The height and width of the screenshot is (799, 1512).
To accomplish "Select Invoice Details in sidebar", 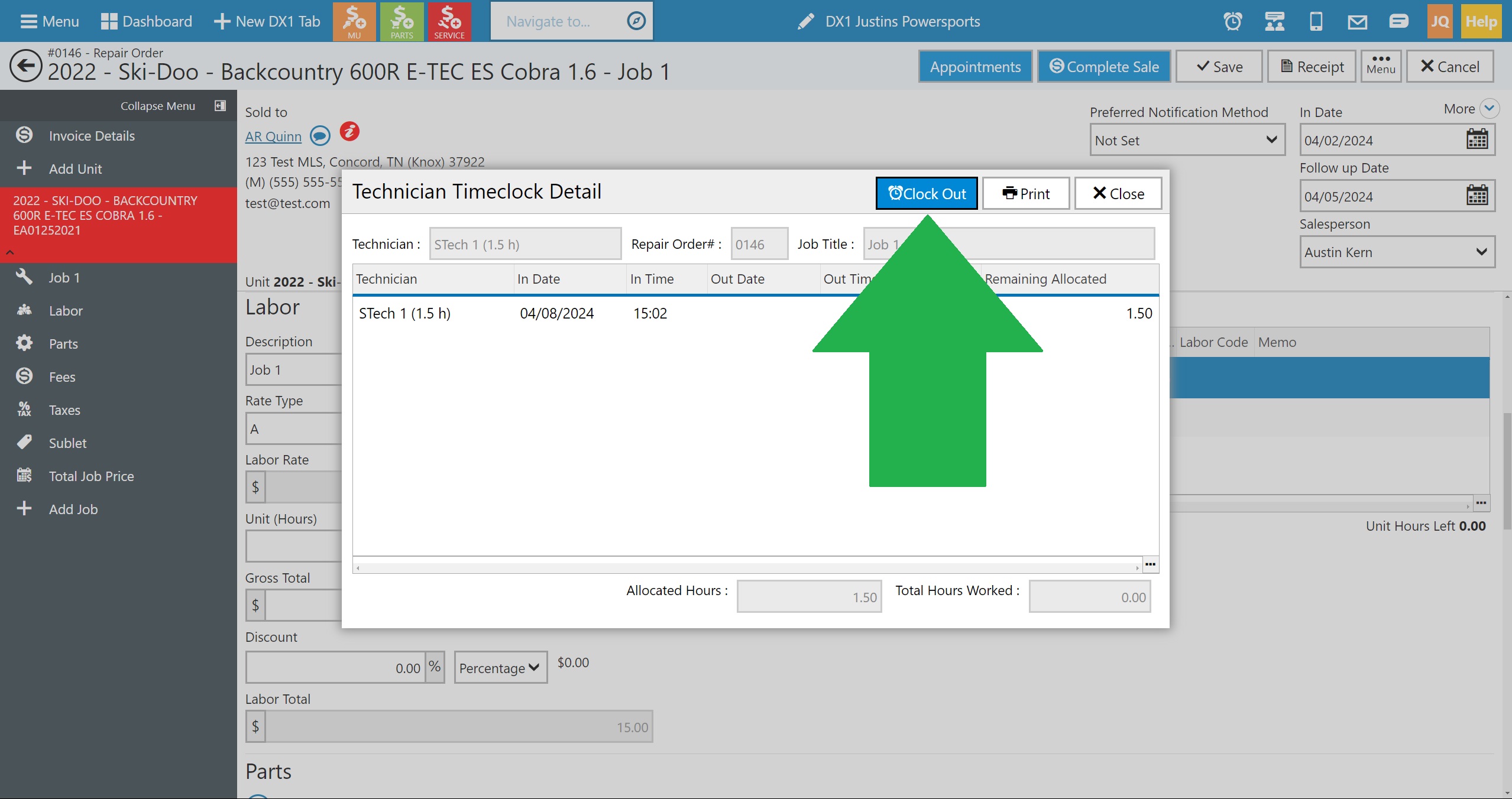I will pyautogui.click(x=92, y=136).
